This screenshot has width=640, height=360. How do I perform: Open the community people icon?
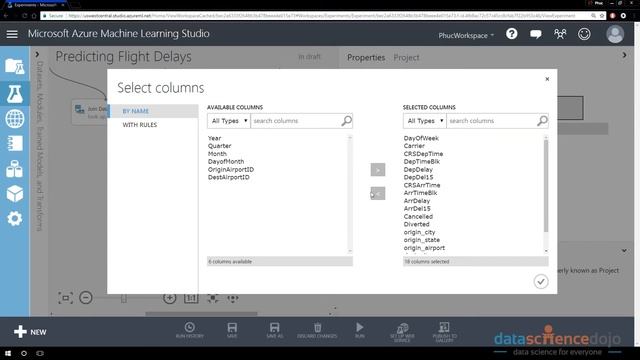(x=560, y=34)
